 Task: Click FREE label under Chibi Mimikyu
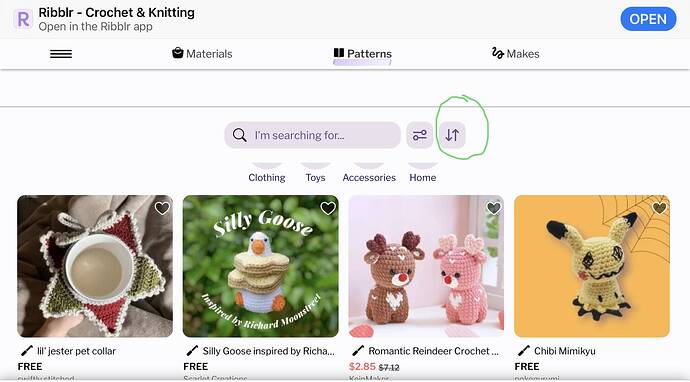(527, 366)
